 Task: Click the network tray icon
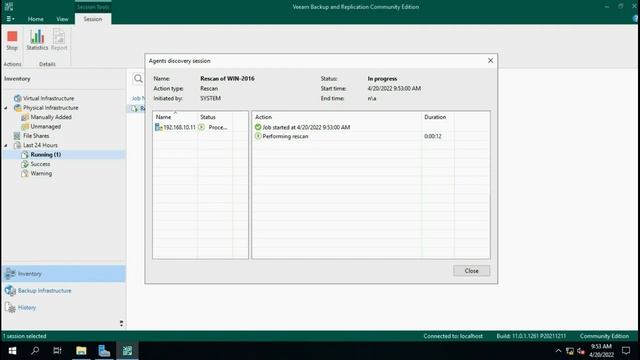point(570,351)
